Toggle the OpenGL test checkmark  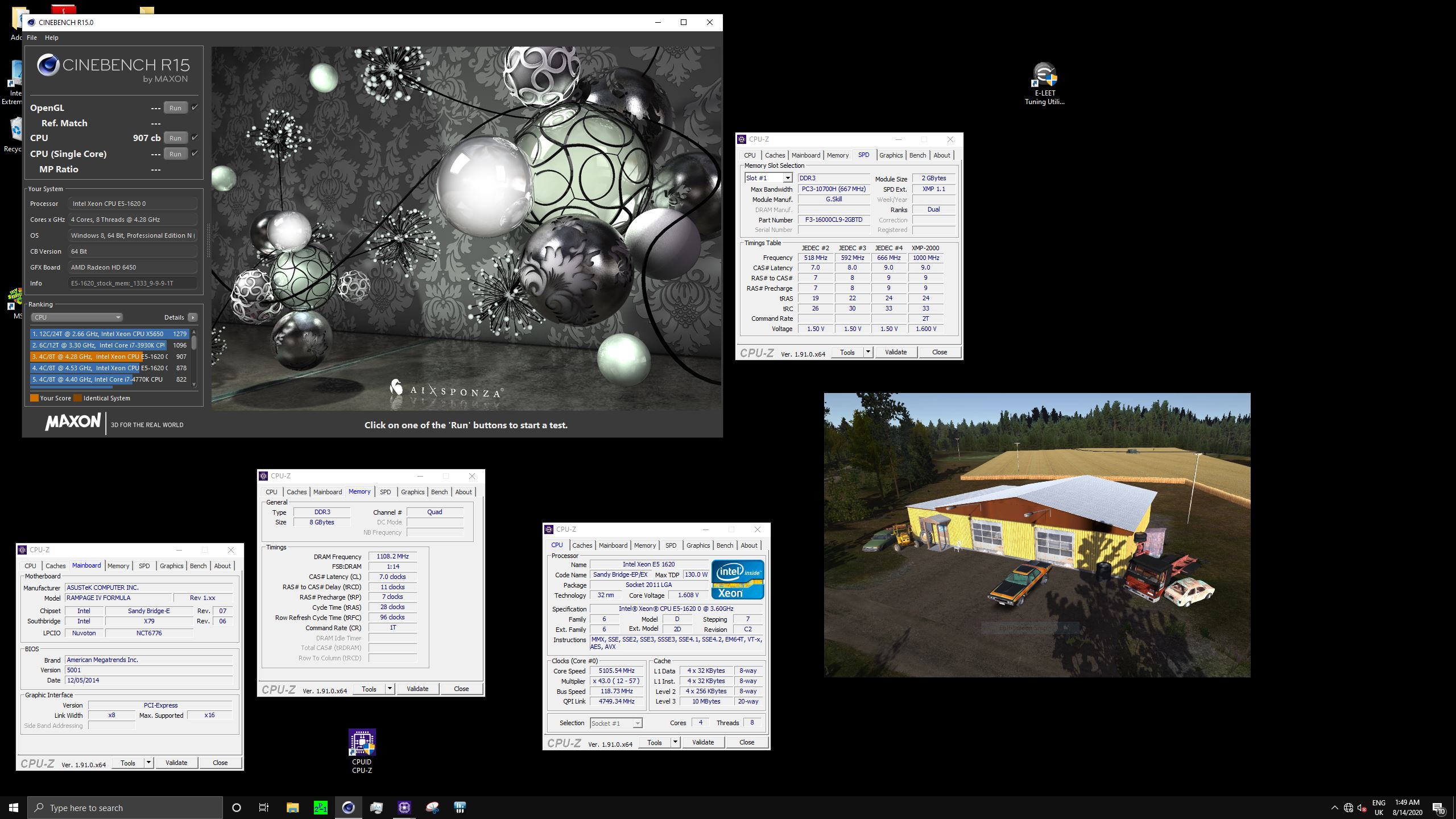195,107
